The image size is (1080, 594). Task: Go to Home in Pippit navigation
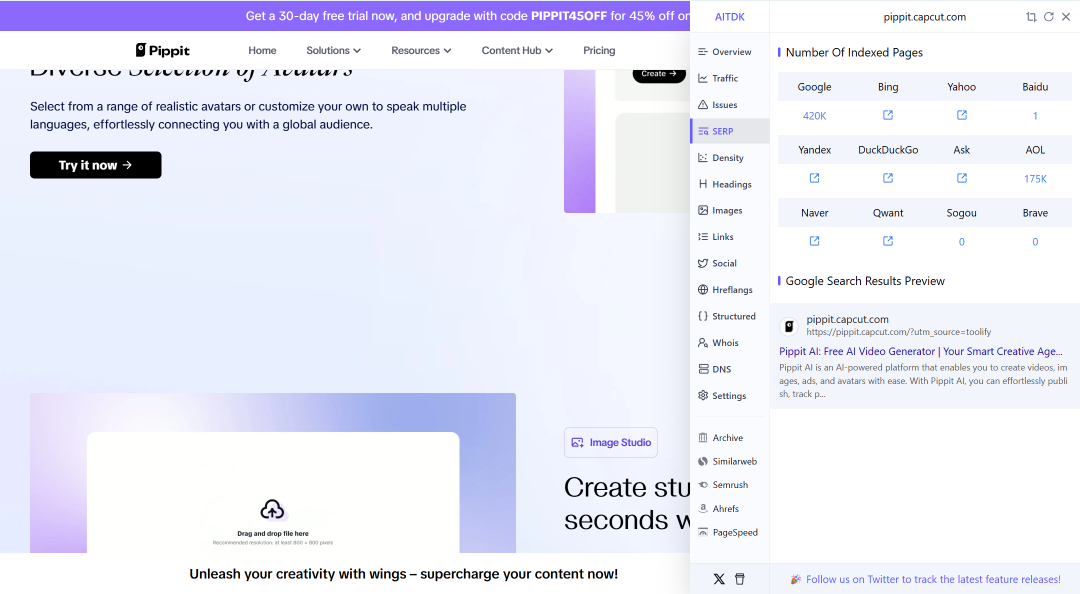[262, 50]
